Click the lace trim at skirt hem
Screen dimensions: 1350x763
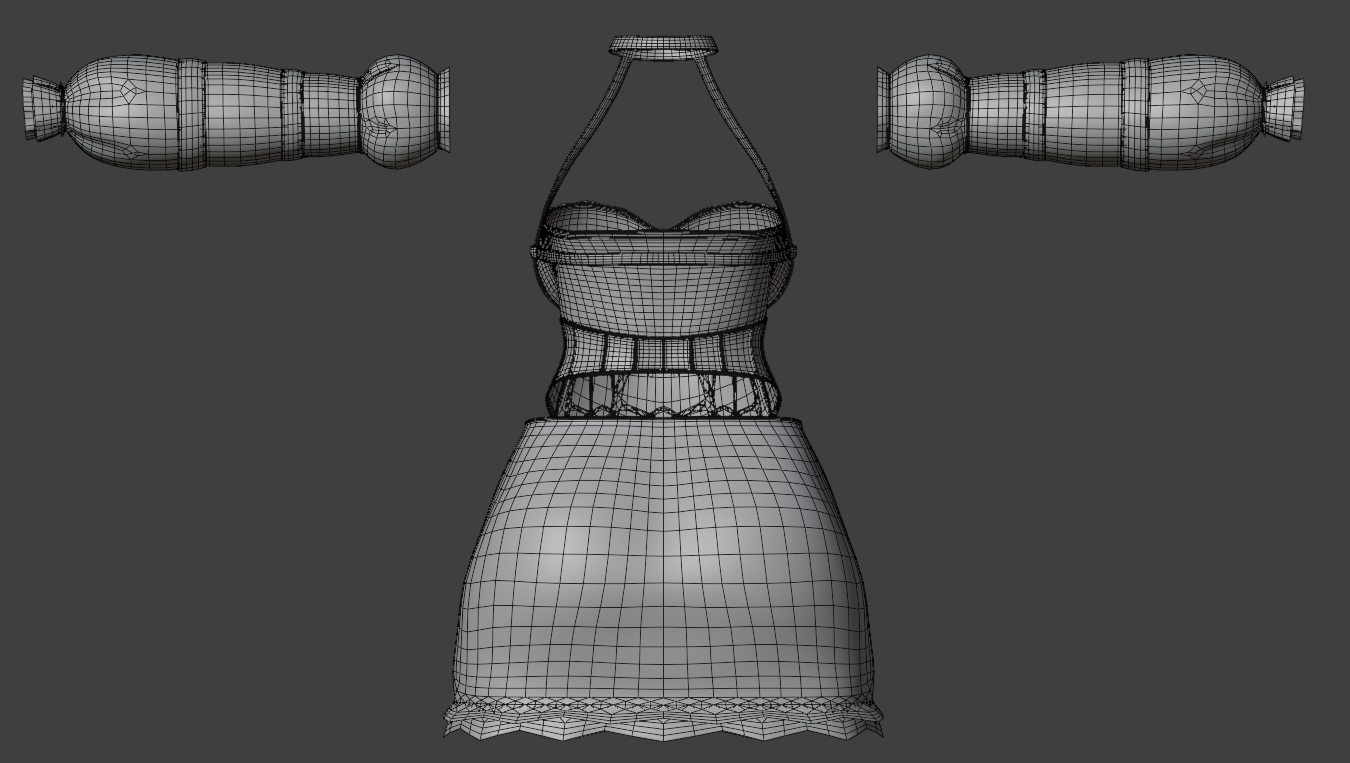point(664,718)
